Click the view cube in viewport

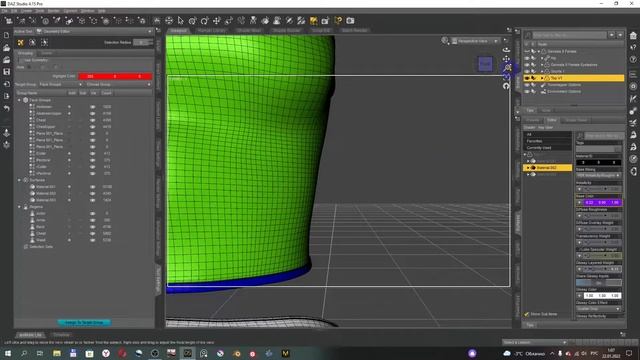(x=485, y=64)
